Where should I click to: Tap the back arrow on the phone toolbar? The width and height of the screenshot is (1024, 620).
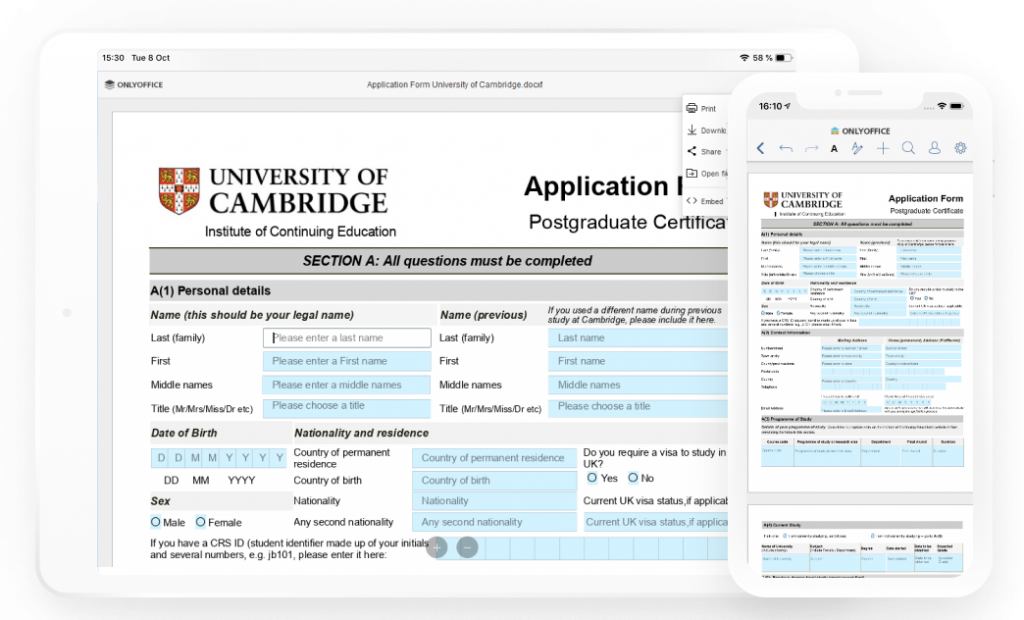(x=761, y=148)
